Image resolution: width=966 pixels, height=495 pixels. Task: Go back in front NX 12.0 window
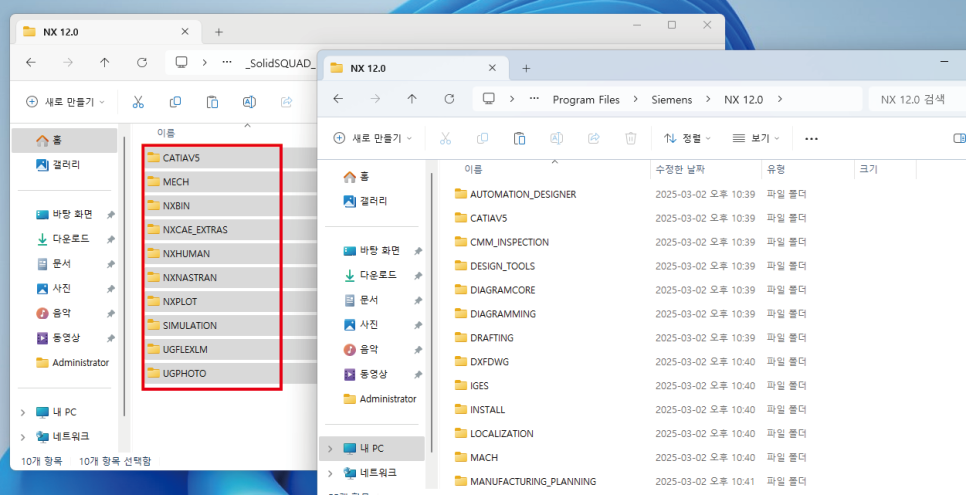coord(338,99)
